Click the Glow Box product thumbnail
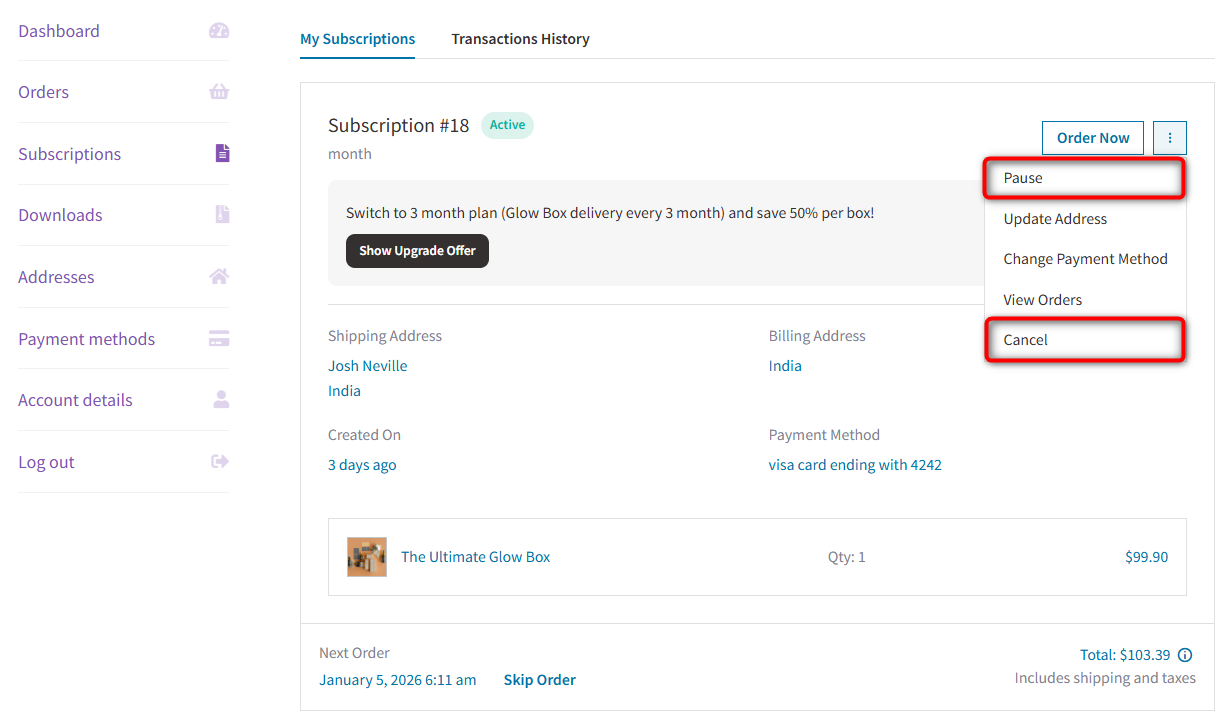 [367, 556]
